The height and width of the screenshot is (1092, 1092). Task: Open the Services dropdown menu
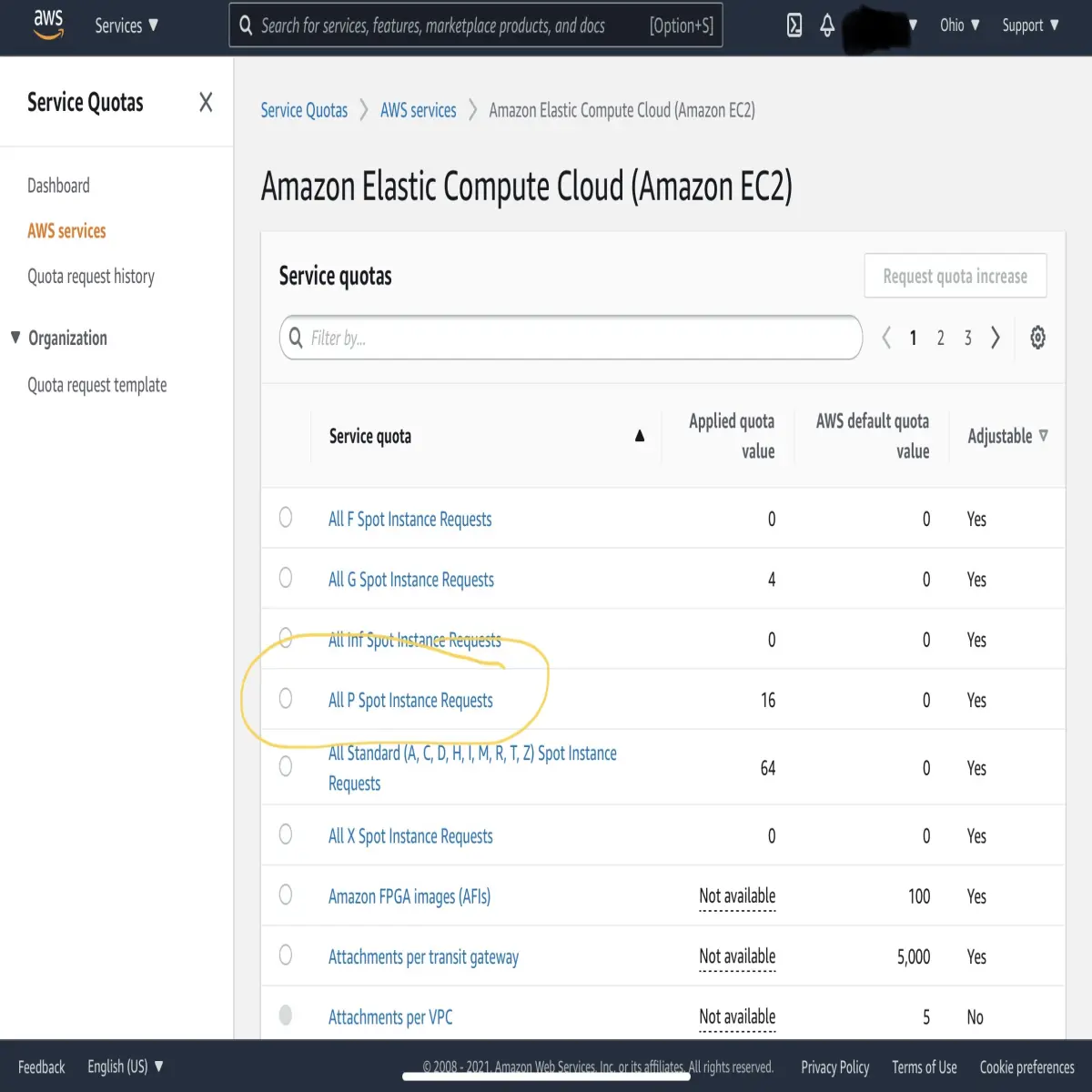126,25
